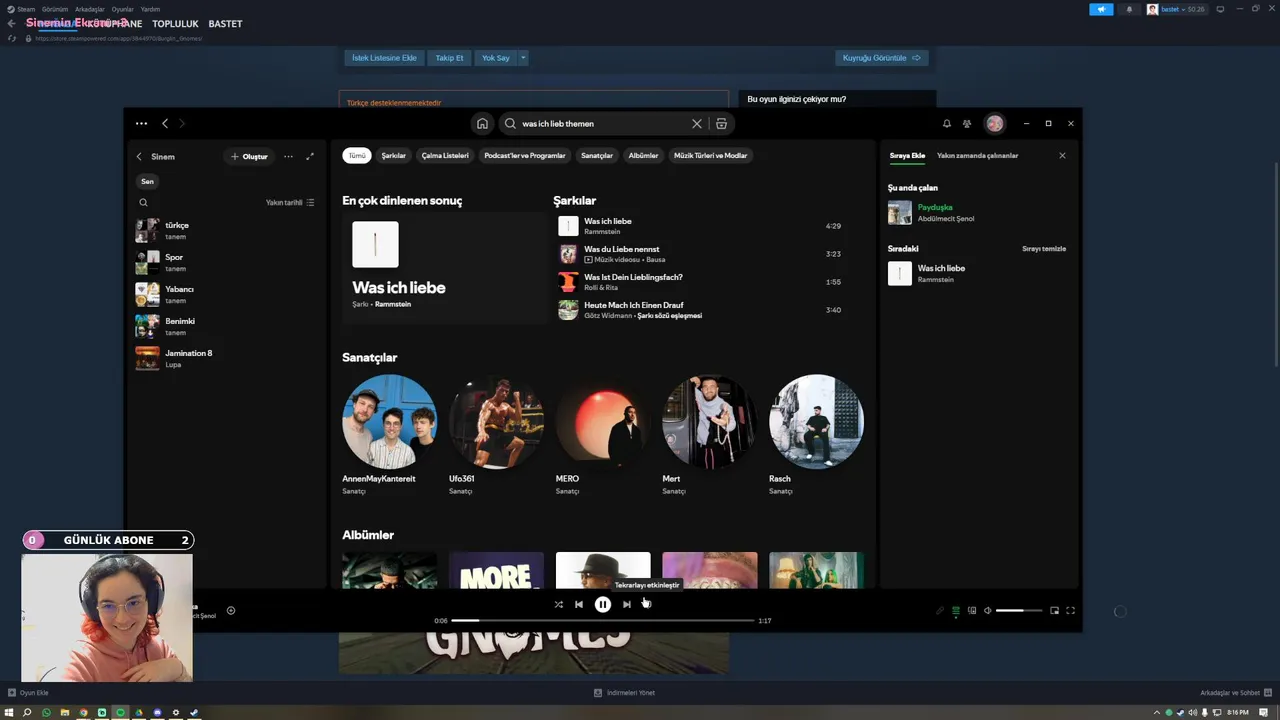Toggle the Sen library filter chip

pos(147,182)
